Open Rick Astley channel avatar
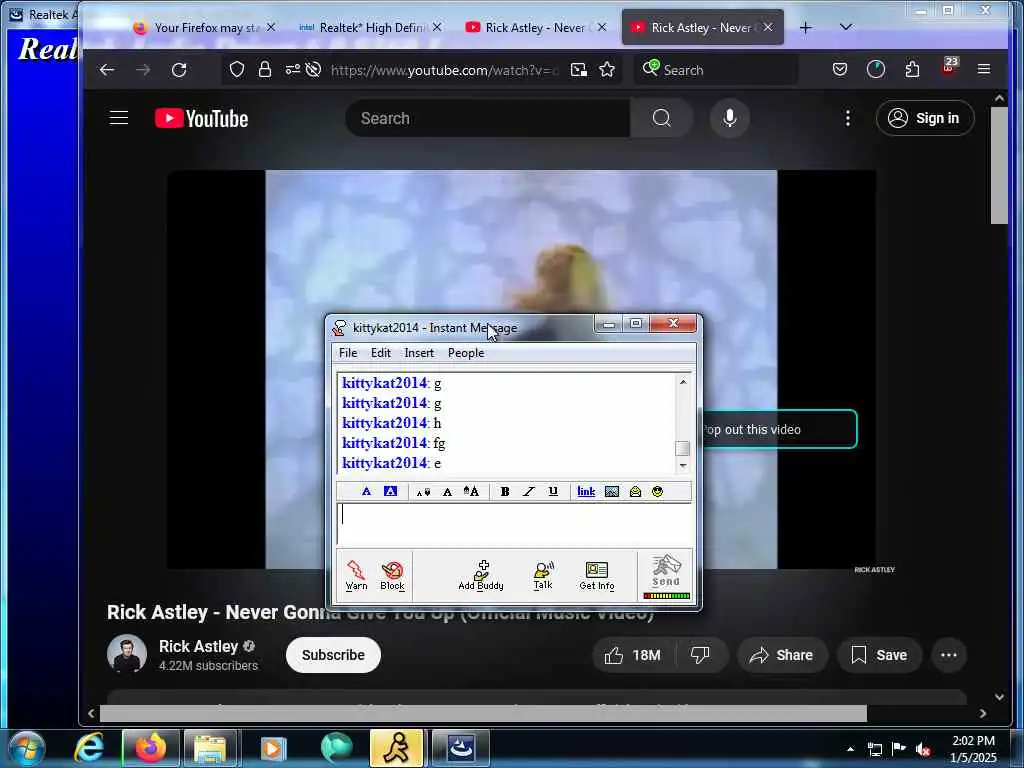Screen dimensions: 1024x768 click(x=127, y=654)
